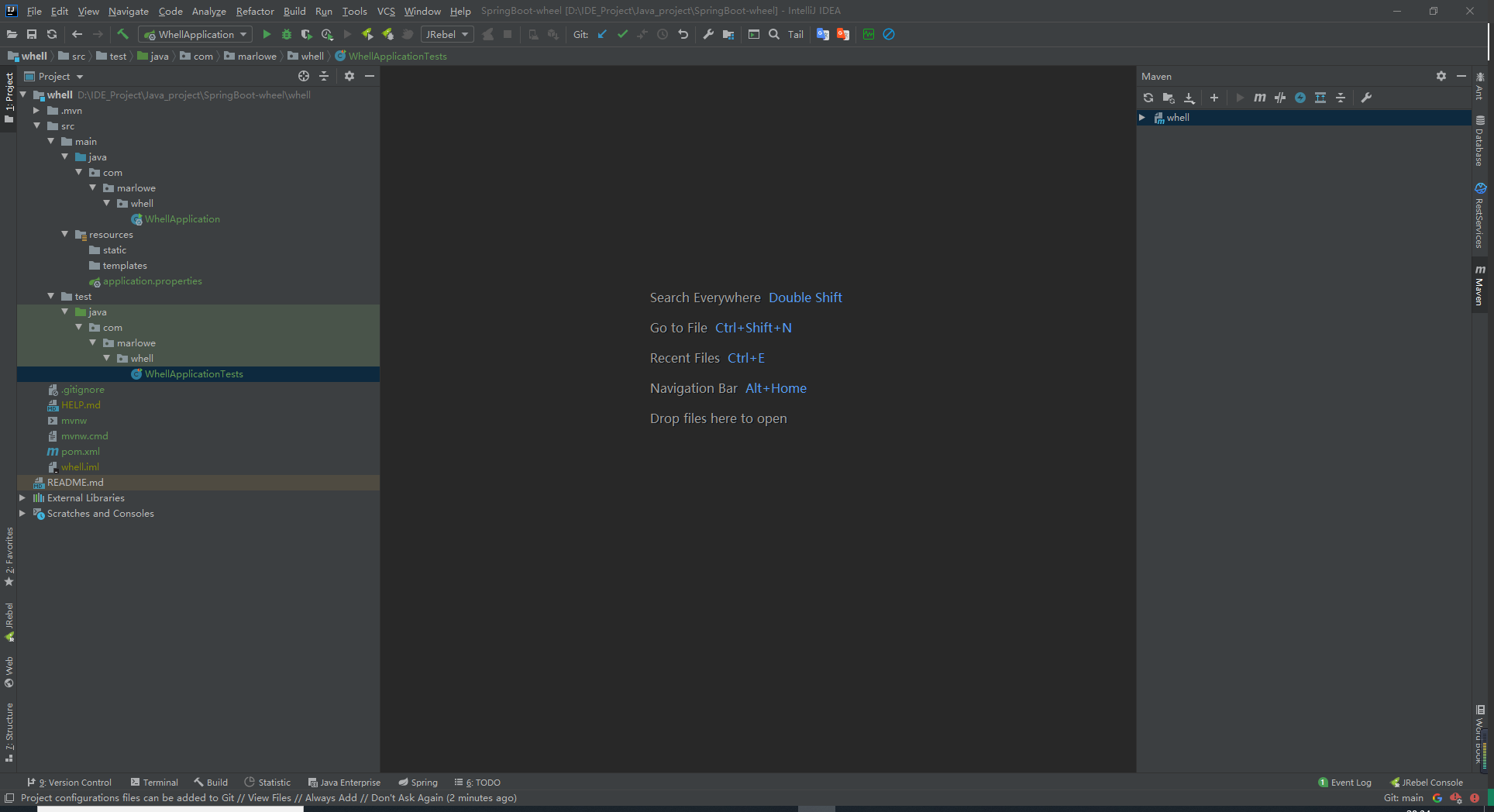Toggle Maven offline mode

pos(1280,98)
